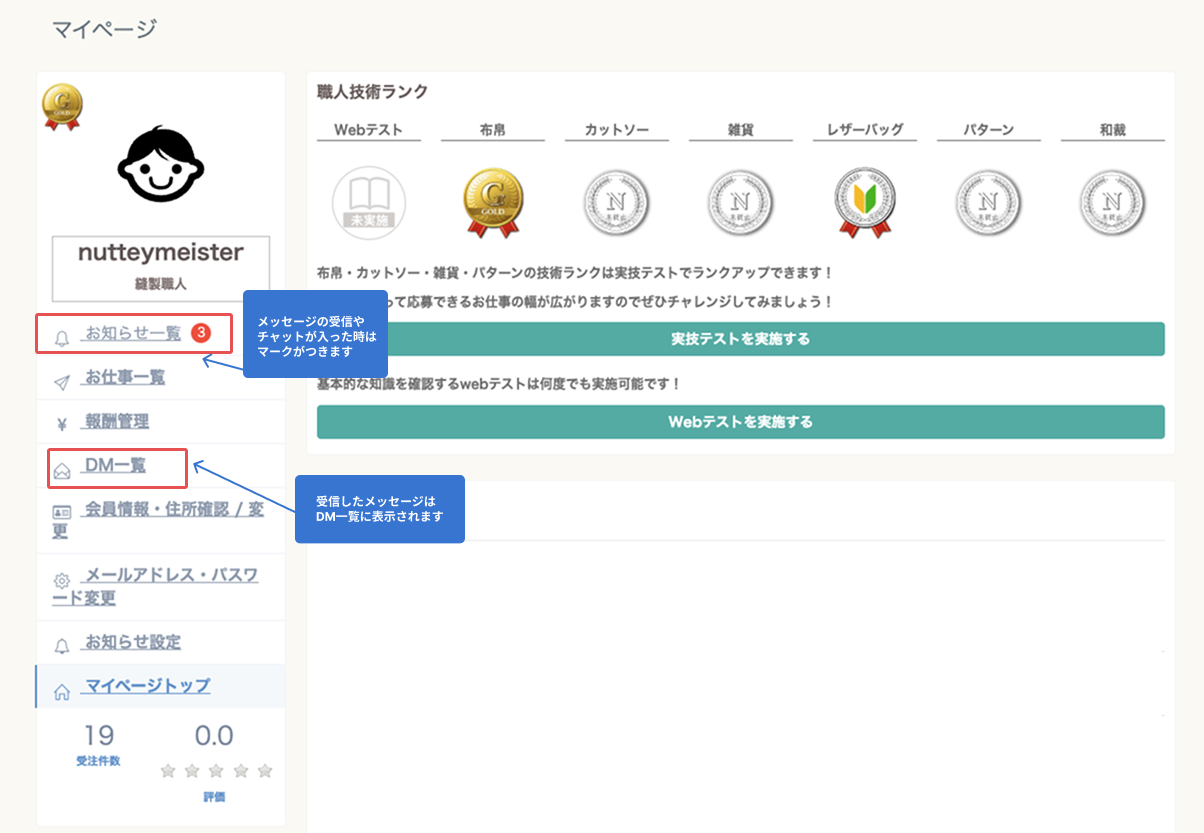Click the Webテストを実施する button
Screen dimensions: 1204x833
[741, 422]
